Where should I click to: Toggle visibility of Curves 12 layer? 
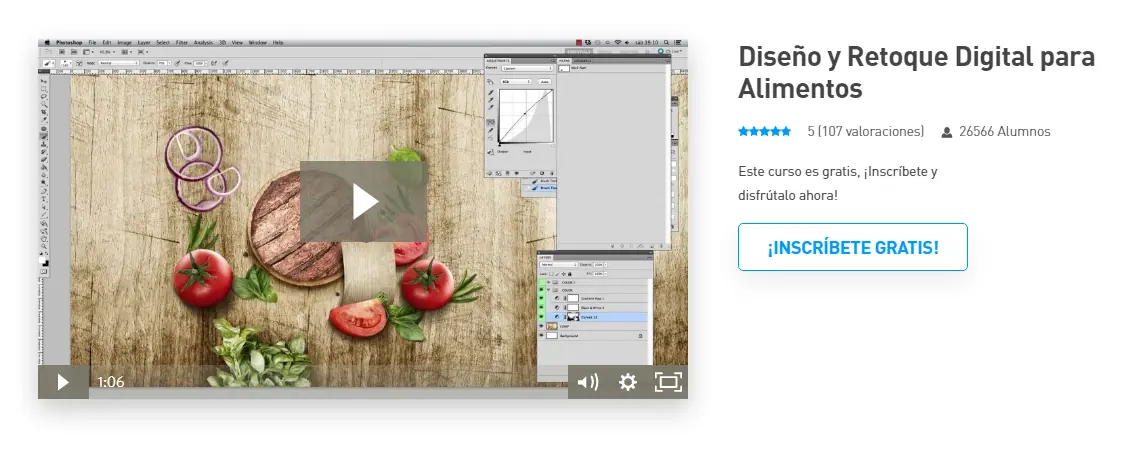(541, 317)
